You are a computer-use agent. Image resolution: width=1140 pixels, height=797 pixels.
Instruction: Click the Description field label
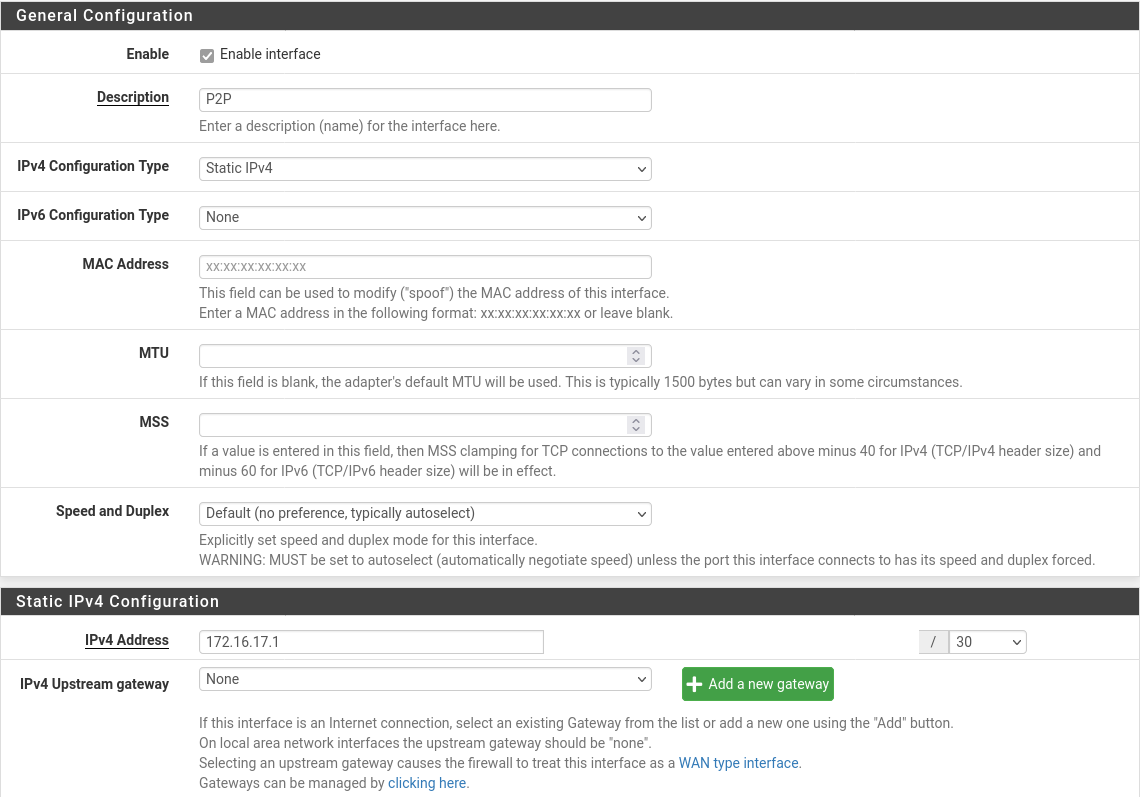133,97
